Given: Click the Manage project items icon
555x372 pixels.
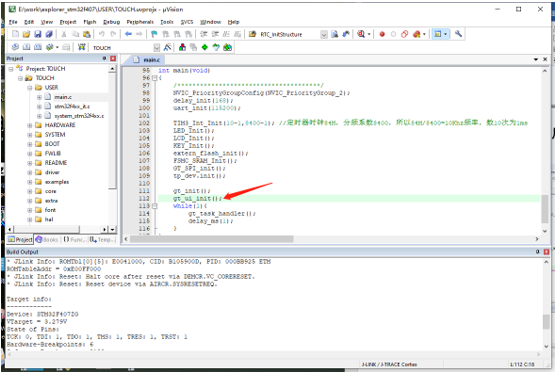Looking at the screenshot, I should coord(182,47).
